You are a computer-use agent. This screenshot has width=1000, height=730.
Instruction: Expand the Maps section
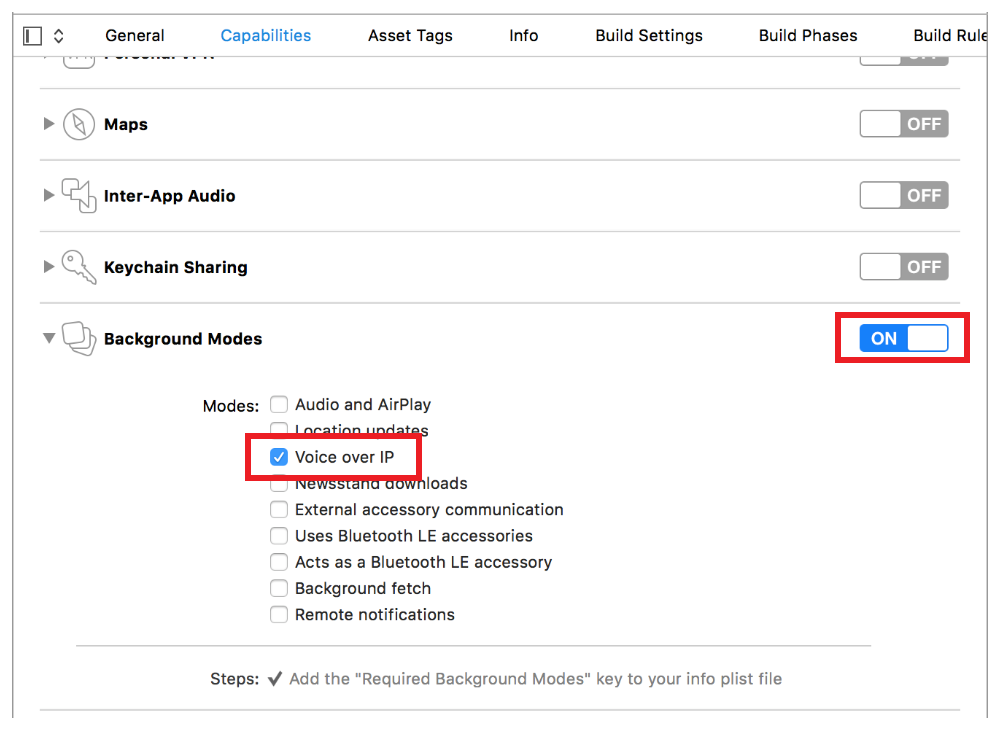(48, 125)
